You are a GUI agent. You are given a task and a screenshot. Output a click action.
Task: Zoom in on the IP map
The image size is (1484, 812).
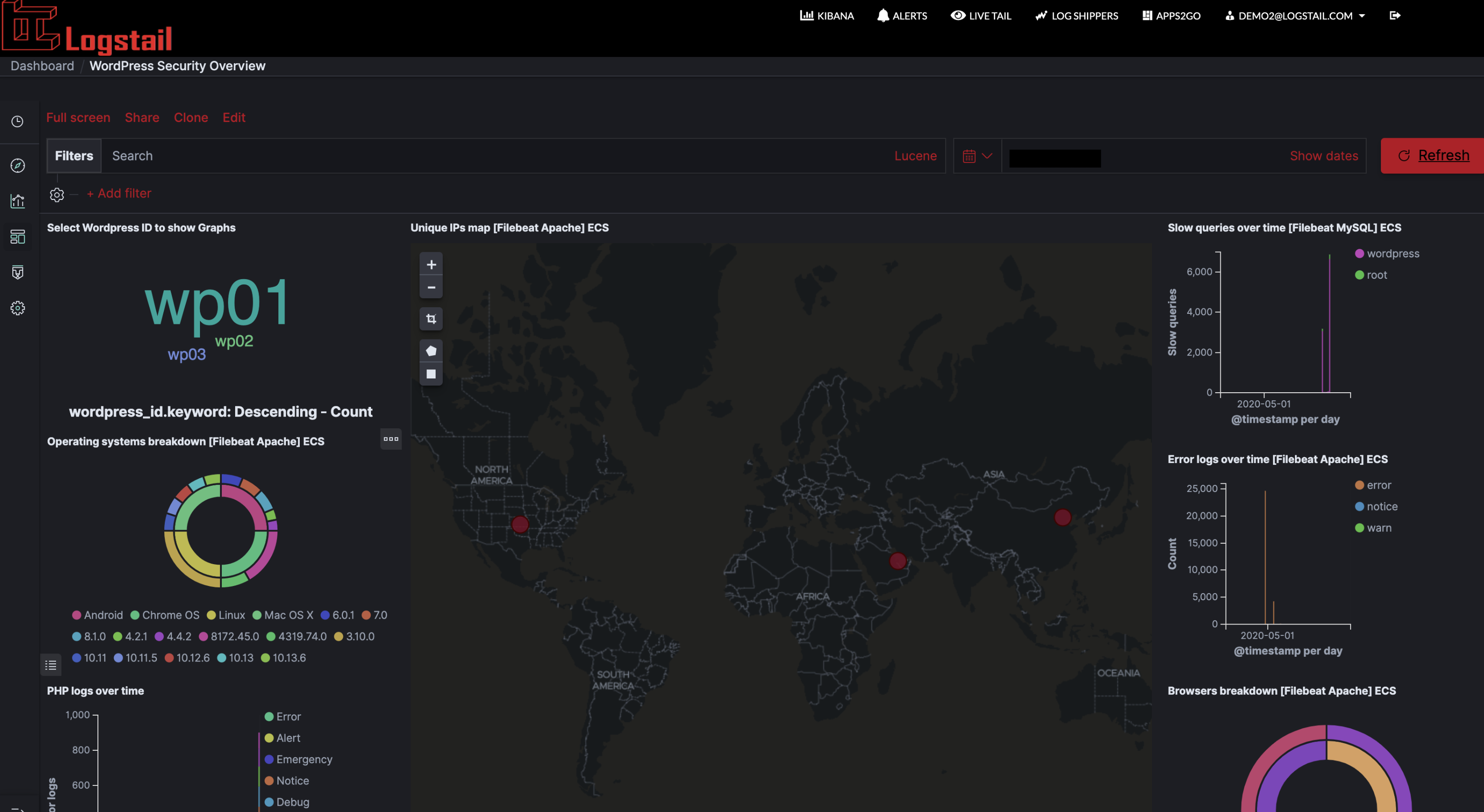pos(430,265)
